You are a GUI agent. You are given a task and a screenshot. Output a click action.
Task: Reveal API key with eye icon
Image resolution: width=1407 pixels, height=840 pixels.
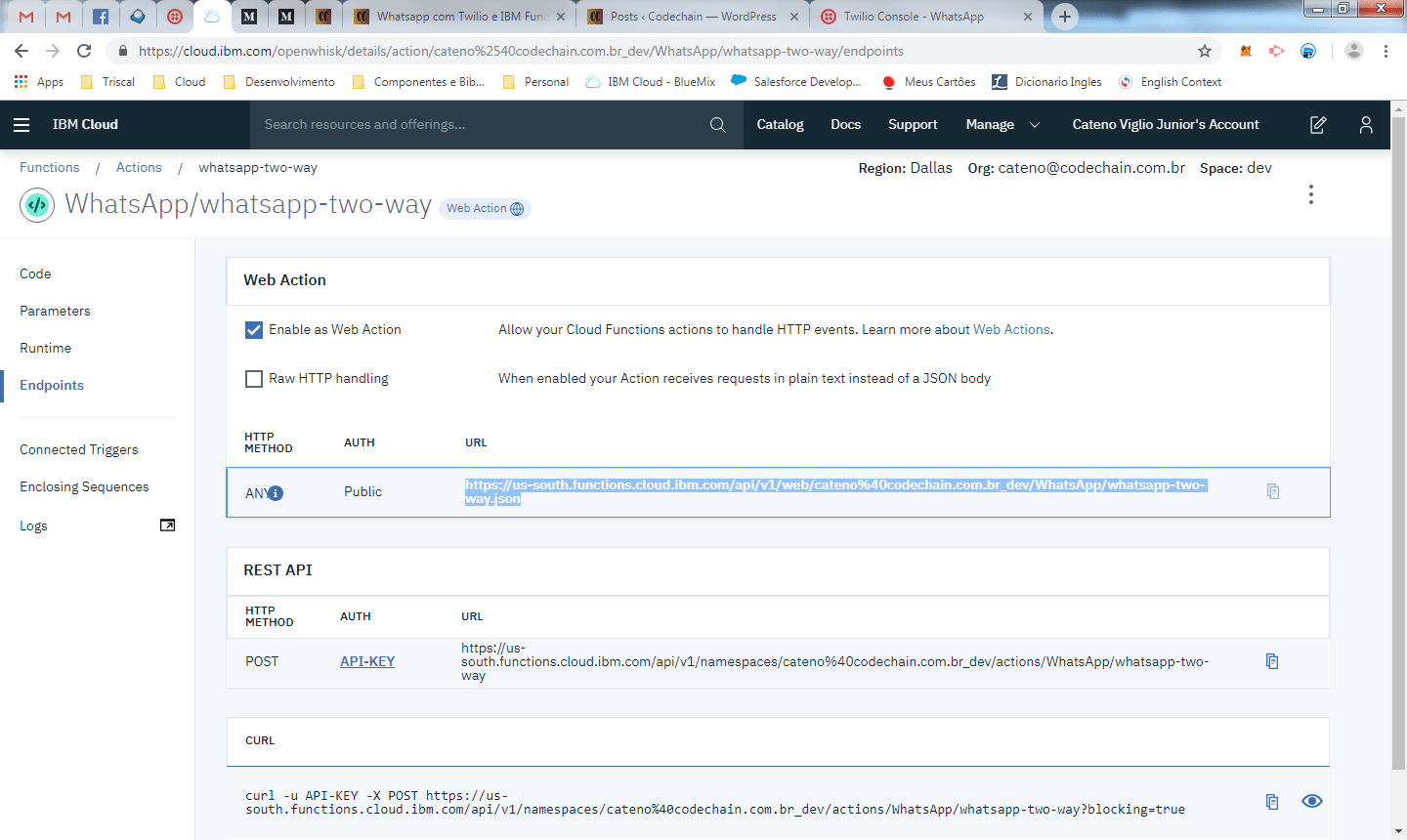[1312, 801]
